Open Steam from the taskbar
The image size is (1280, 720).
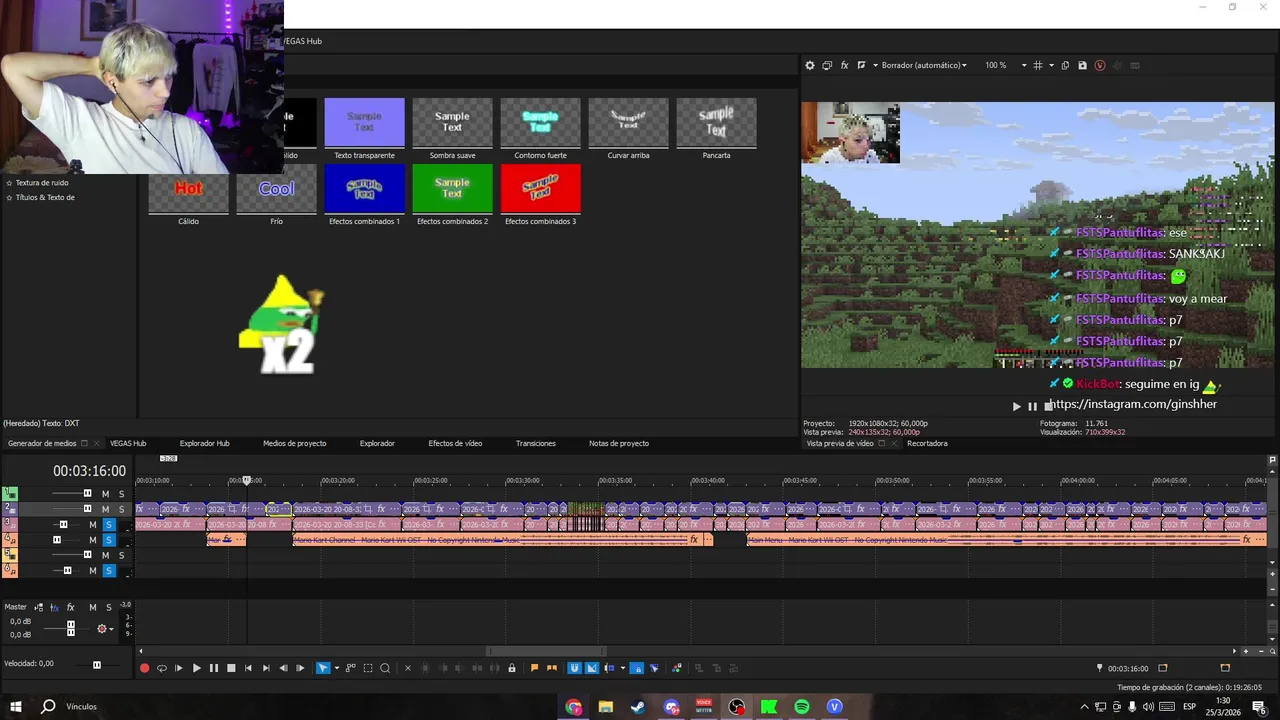point(638,707)
